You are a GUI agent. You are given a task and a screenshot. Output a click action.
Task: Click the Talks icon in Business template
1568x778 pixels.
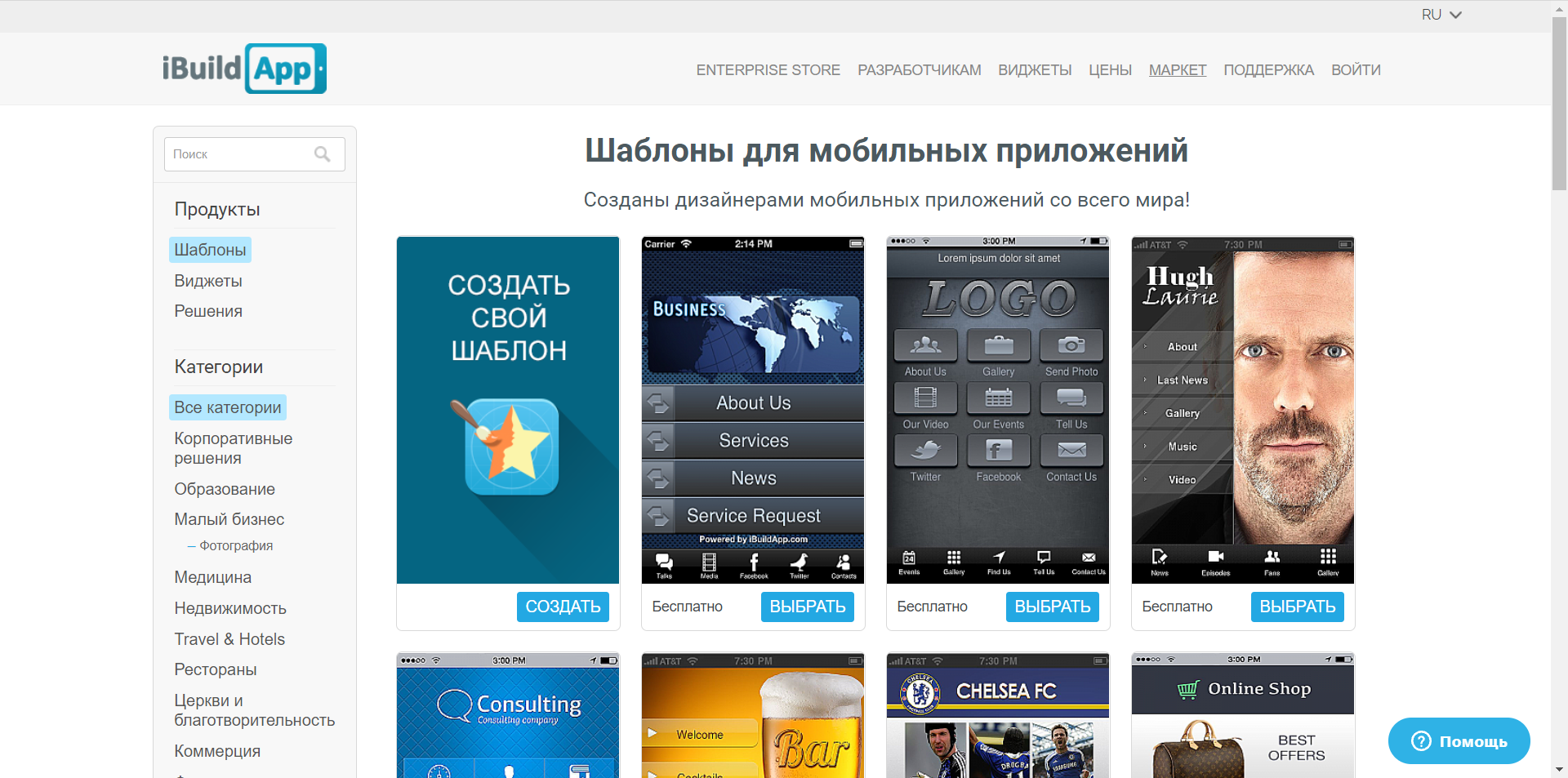click(x=664, y=562)
